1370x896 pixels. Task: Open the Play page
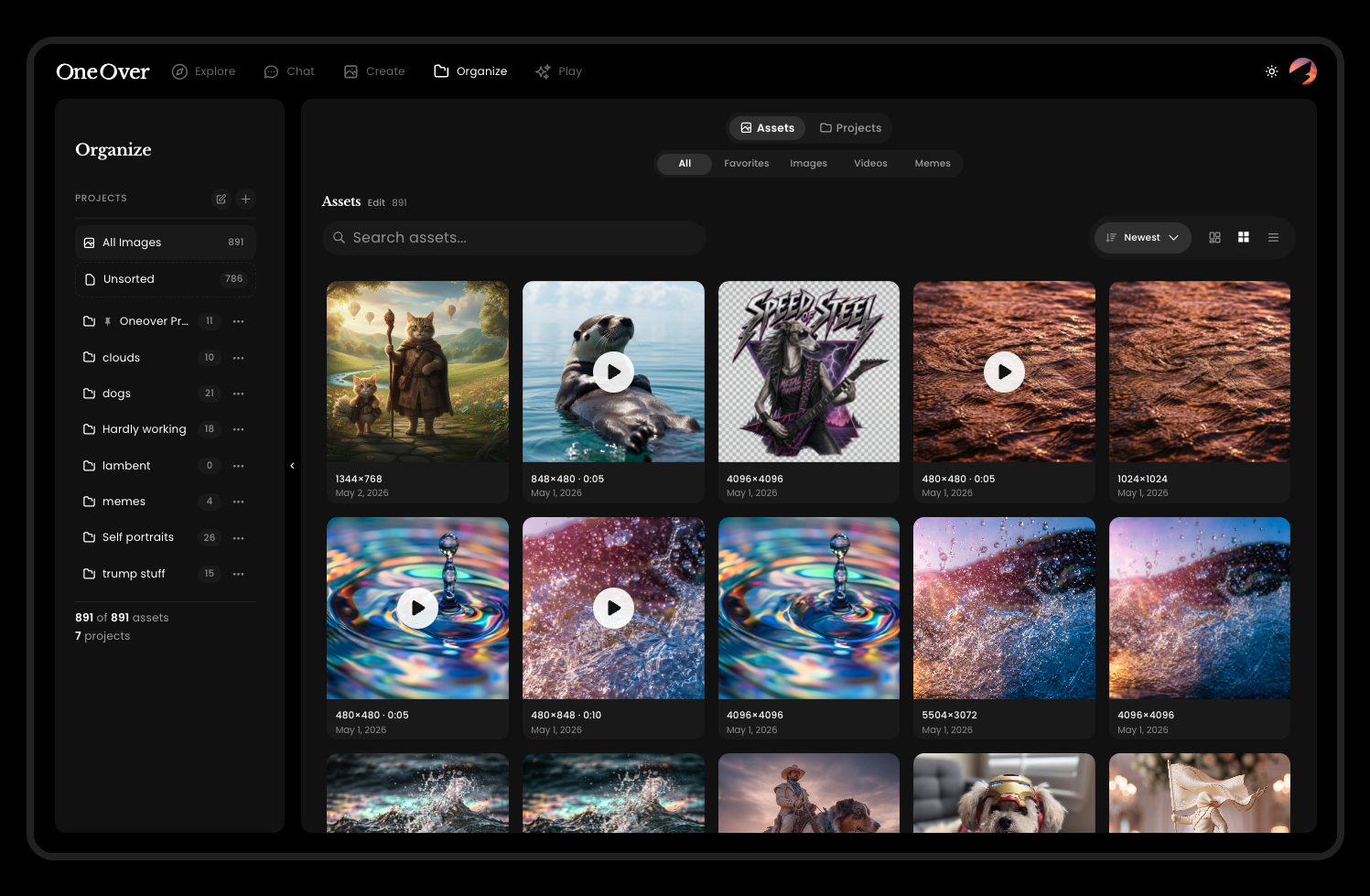559,71
